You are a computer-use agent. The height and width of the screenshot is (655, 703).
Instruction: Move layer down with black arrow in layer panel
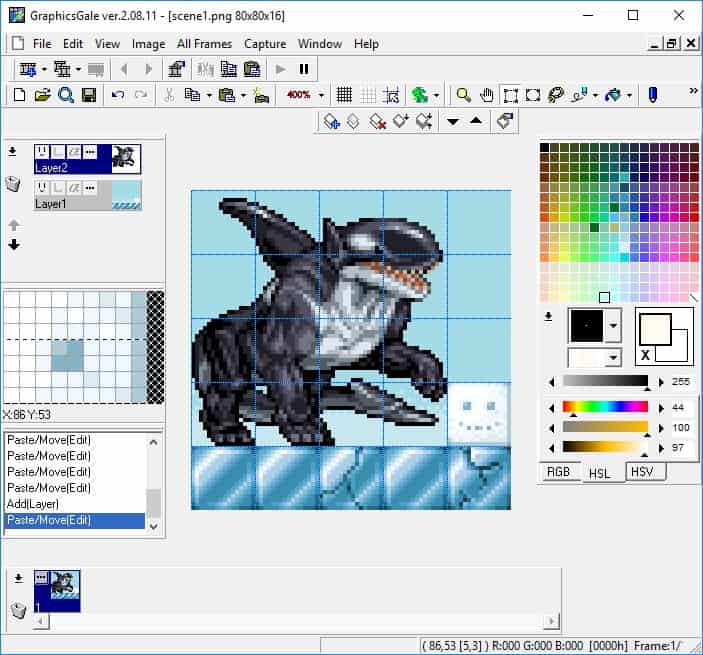click(14, 244)
